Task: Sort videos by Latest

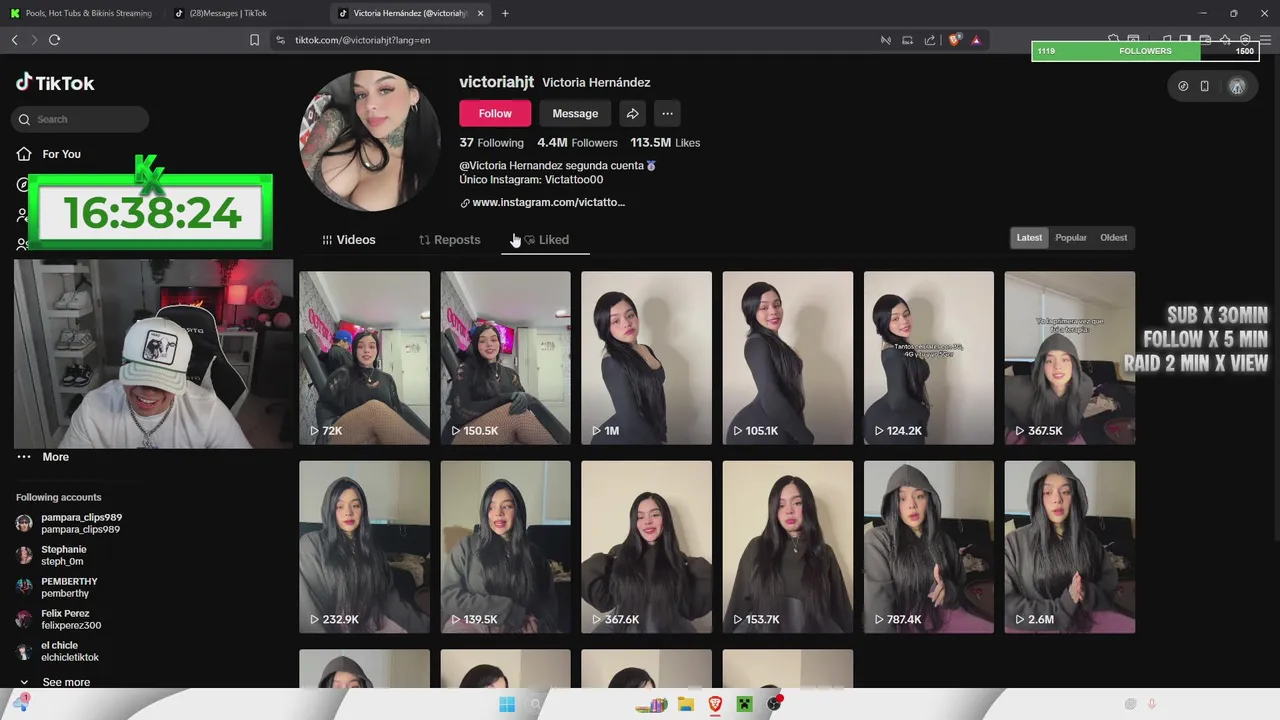Action: [1029, 238]
